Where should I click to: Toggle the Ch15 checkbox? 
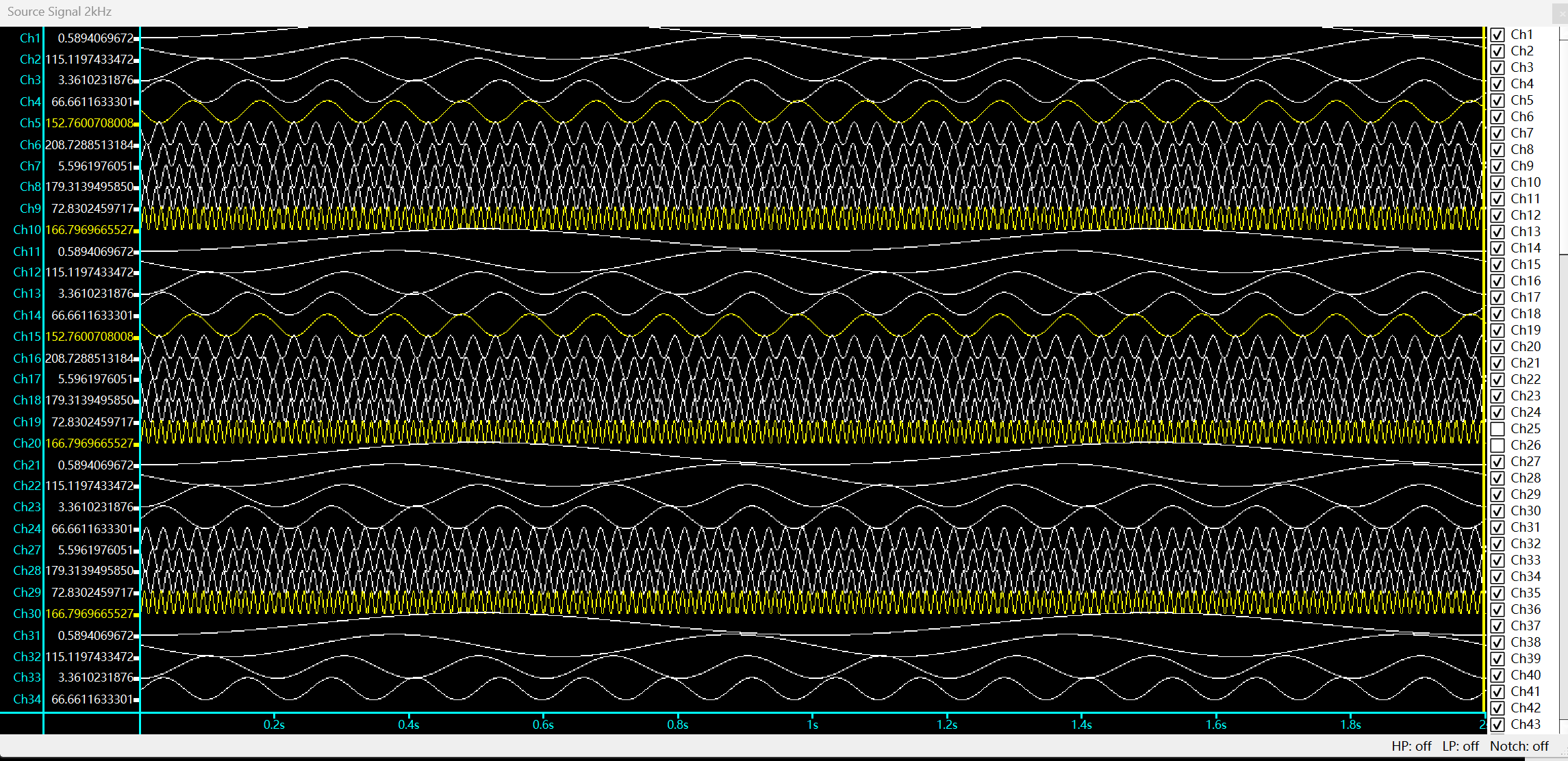point(1497,265)
